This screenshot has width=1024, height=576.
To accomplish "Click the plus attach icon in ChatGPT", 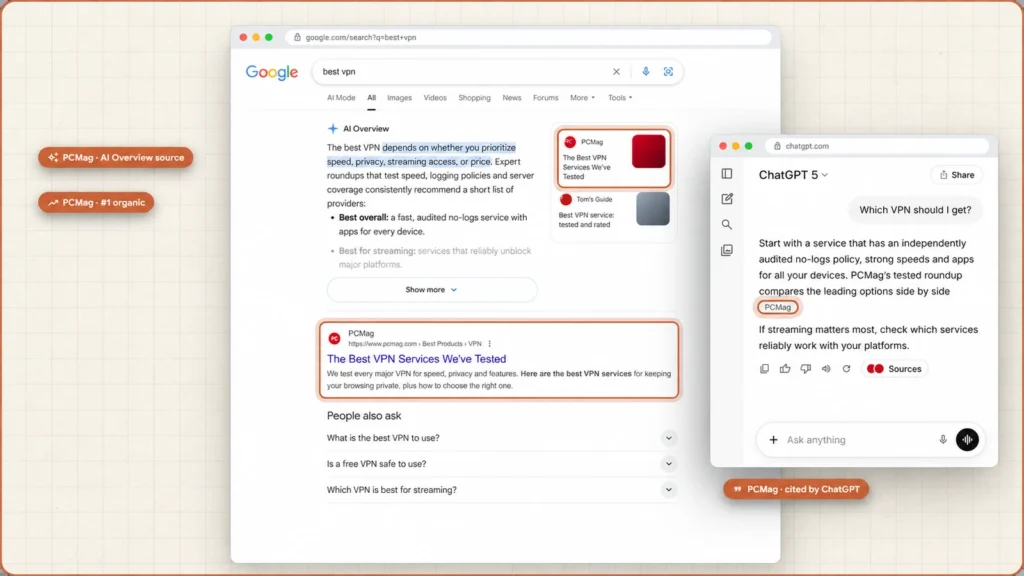I will tap(773, 440).
